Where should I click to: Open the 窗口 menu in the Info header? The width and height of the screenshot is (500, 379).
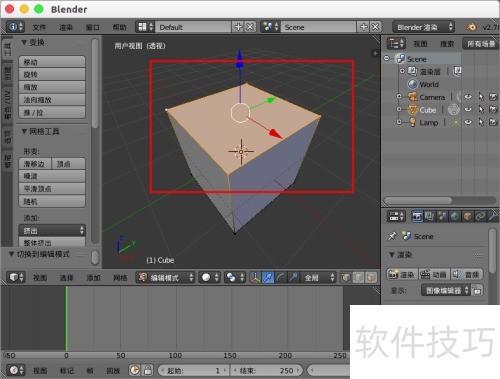coord(92,27)
